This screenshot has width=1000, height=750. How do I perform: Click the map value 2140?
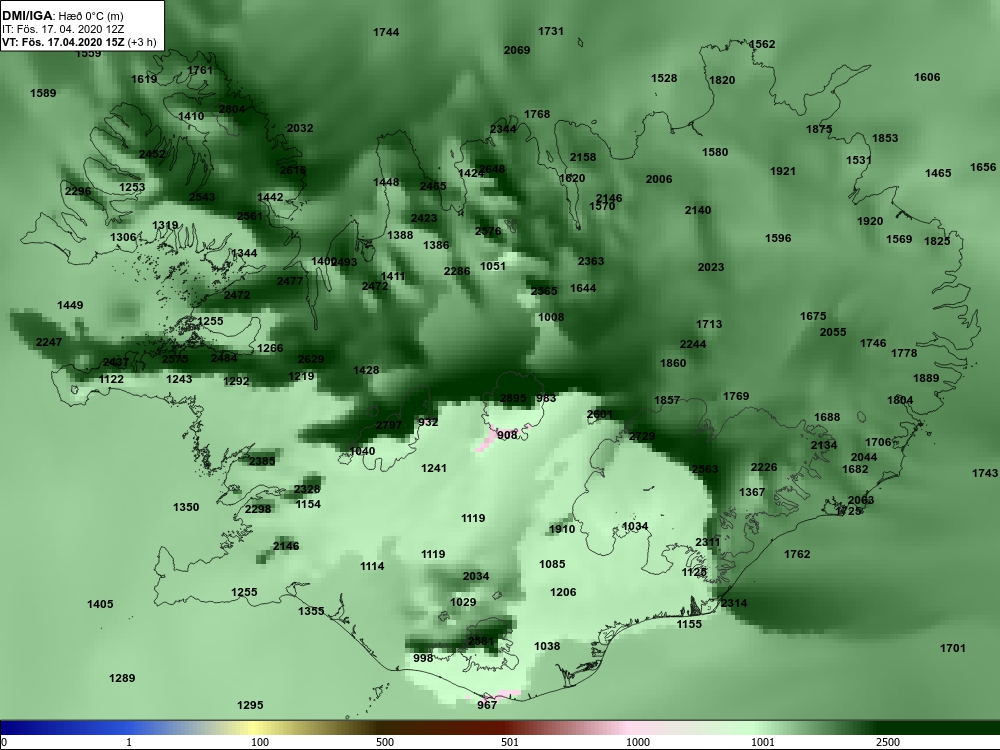(698, 210)
